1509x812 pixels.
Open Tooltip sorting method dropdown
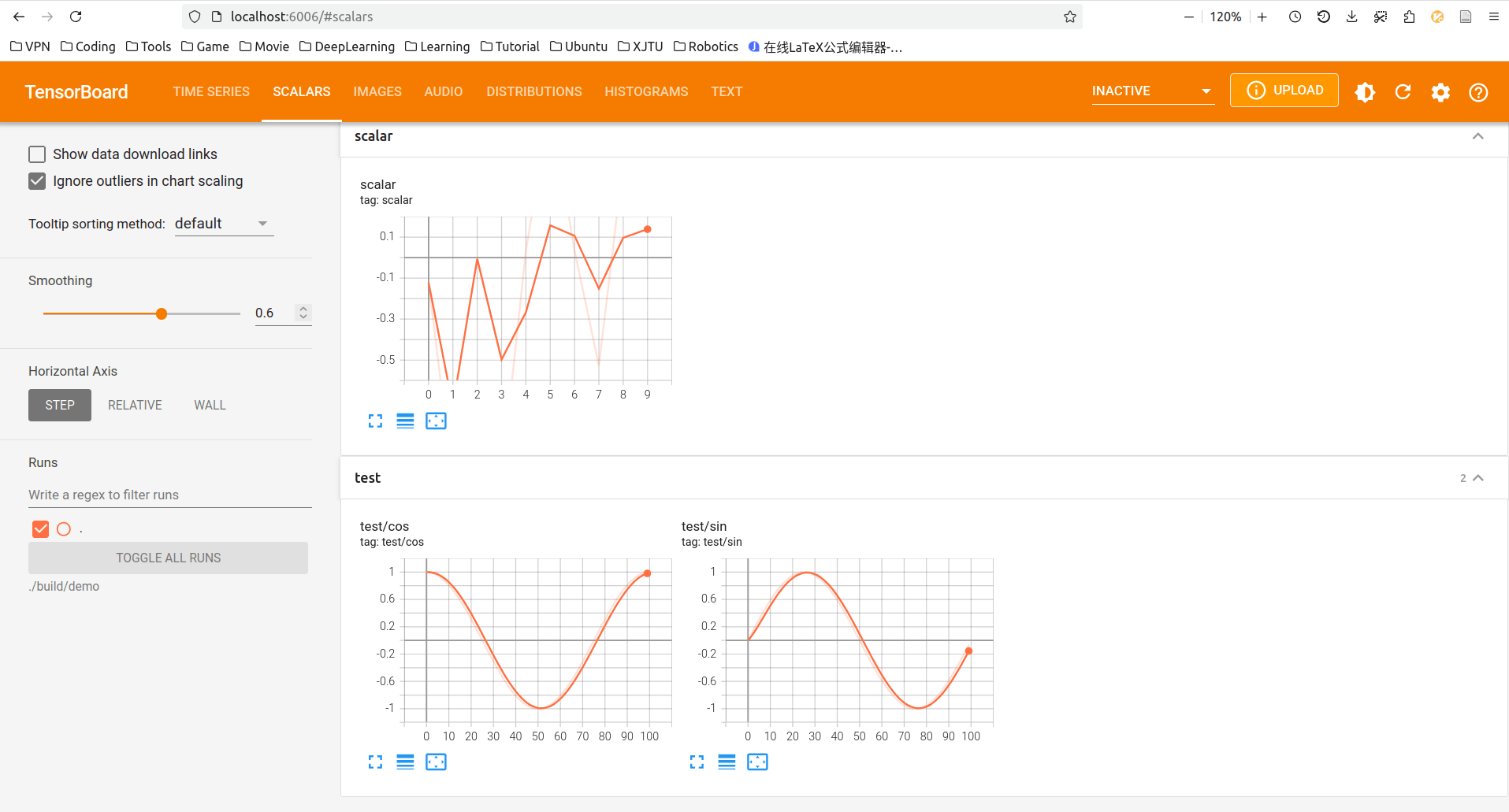pos(224,224)
